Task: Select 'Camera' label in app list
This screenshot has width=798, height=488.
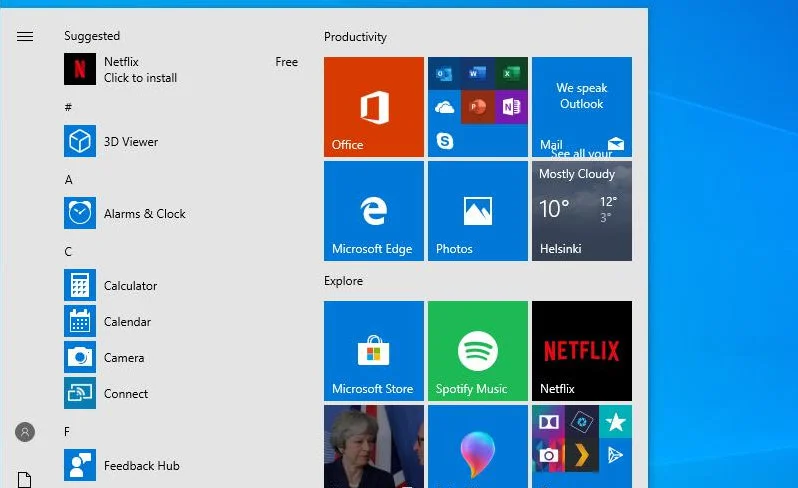Action: click(124, 358)
